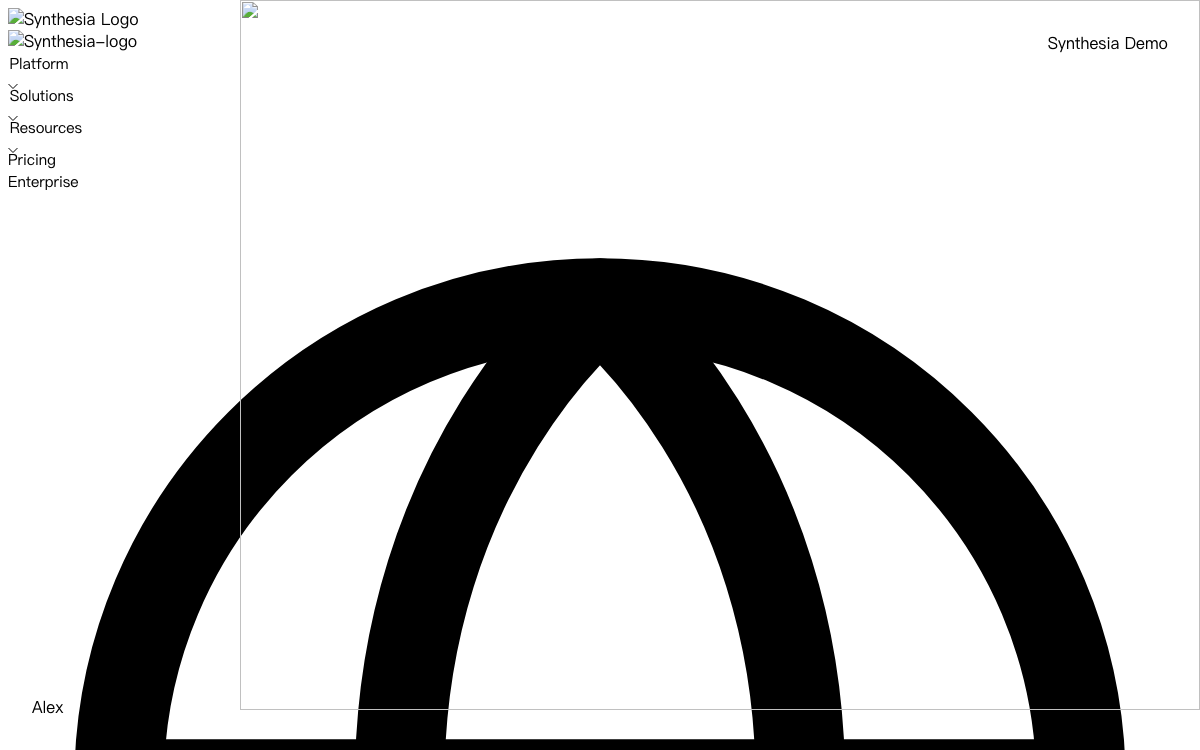Click the broken image placeholder inside the demo frame

250,10
